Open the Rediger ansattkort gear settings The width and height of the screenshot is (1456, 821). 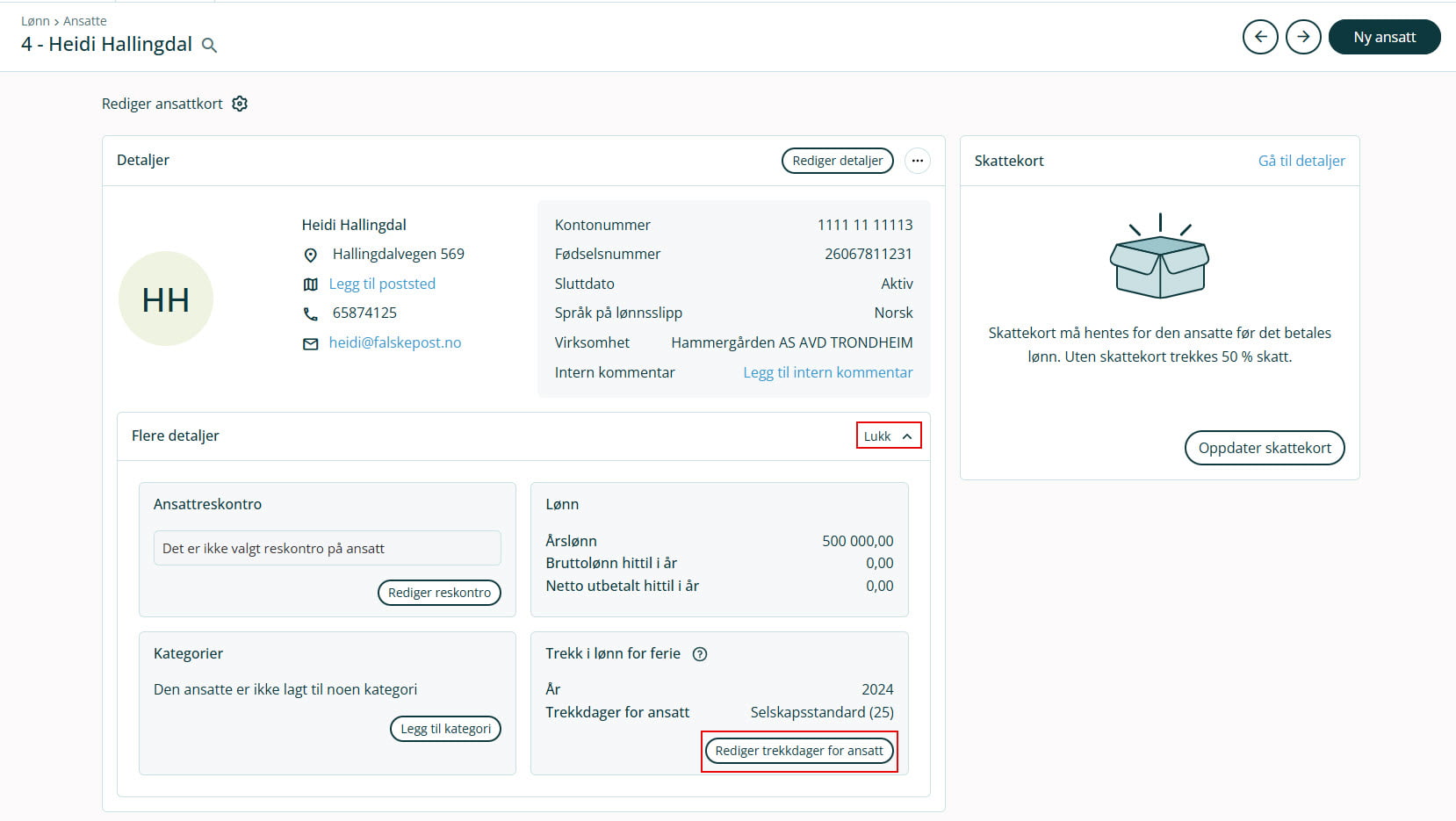[240, 104]
